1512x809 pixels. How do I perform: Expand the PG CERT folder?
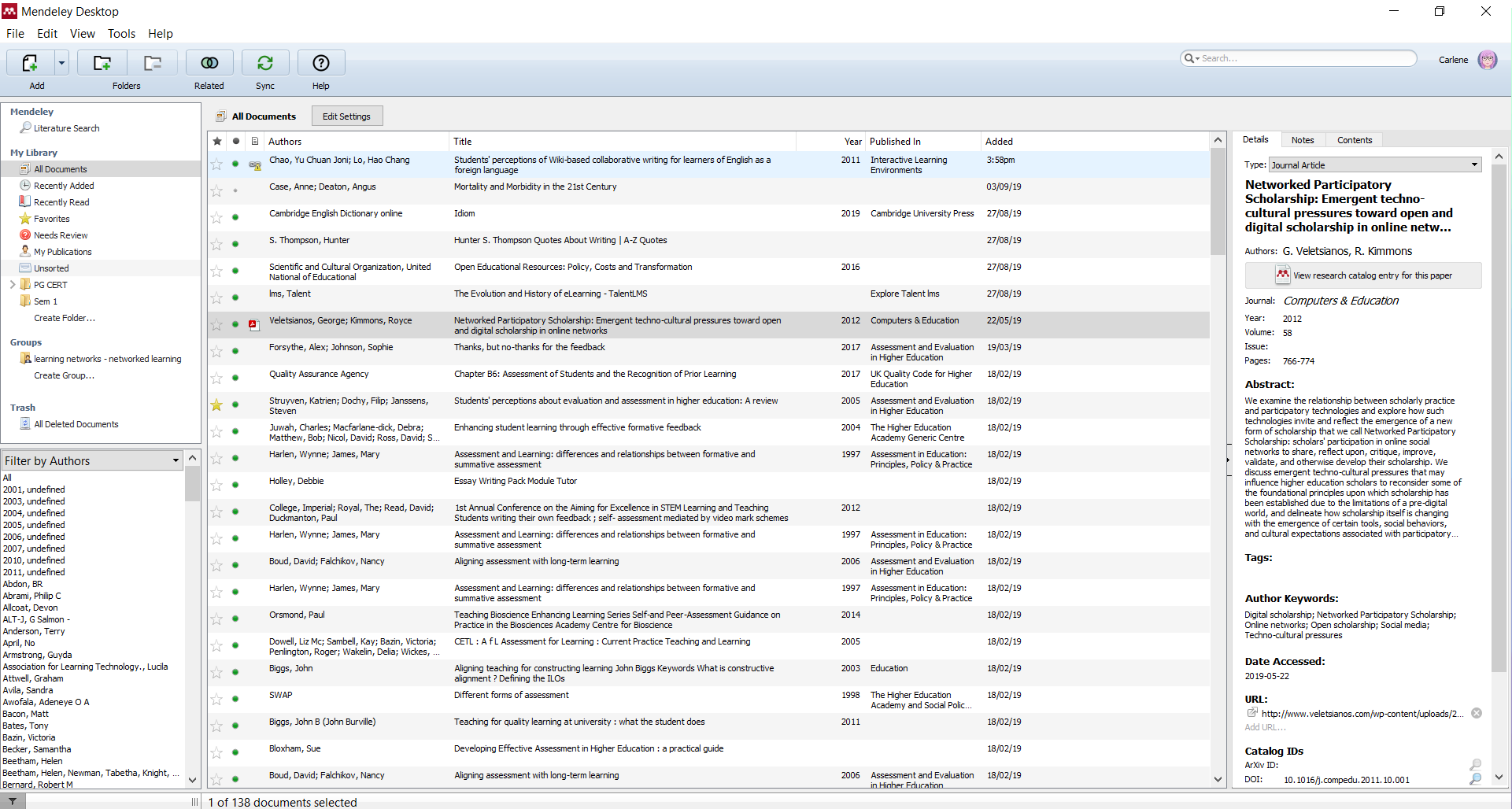pyautogui.click(x=13, y=284)
